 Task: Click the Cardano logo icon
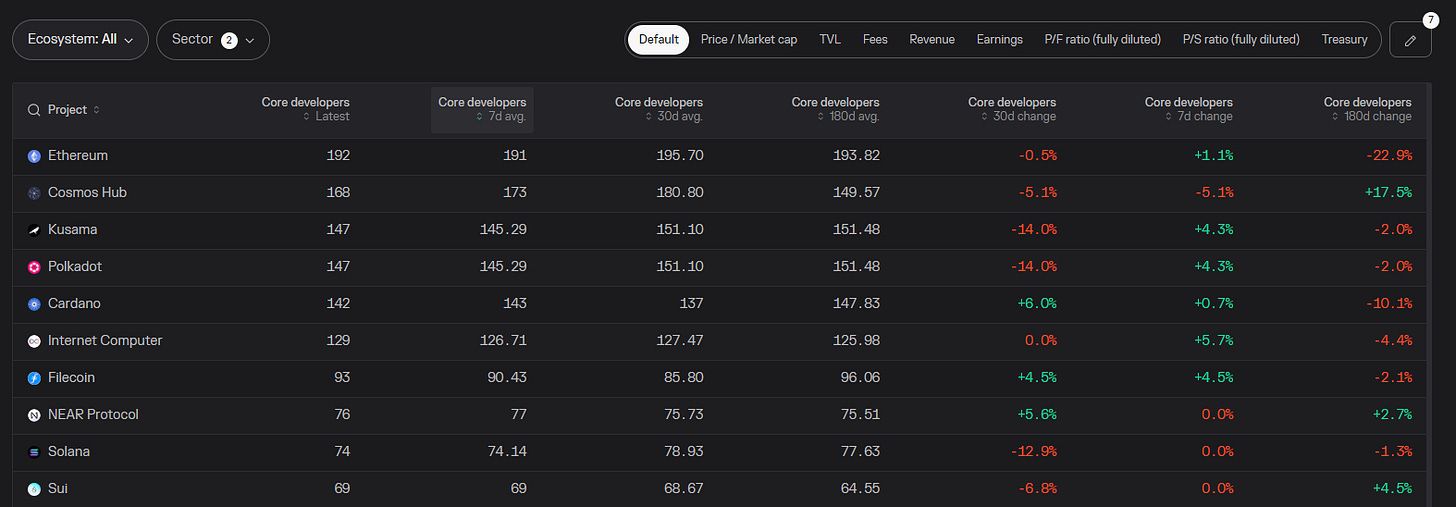point(34,304)
